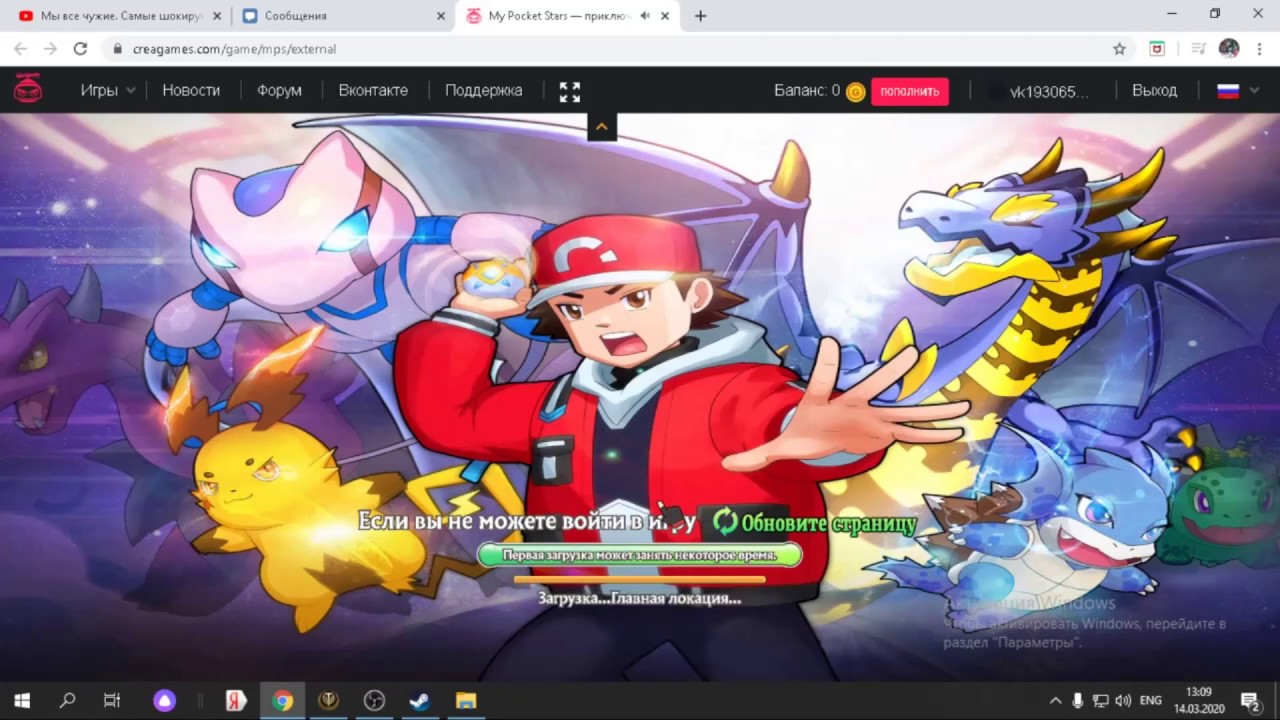Mute the My Pocket Stars tab audio
1280x720 pixels.
pyautogui.click(x=645, y=16)
